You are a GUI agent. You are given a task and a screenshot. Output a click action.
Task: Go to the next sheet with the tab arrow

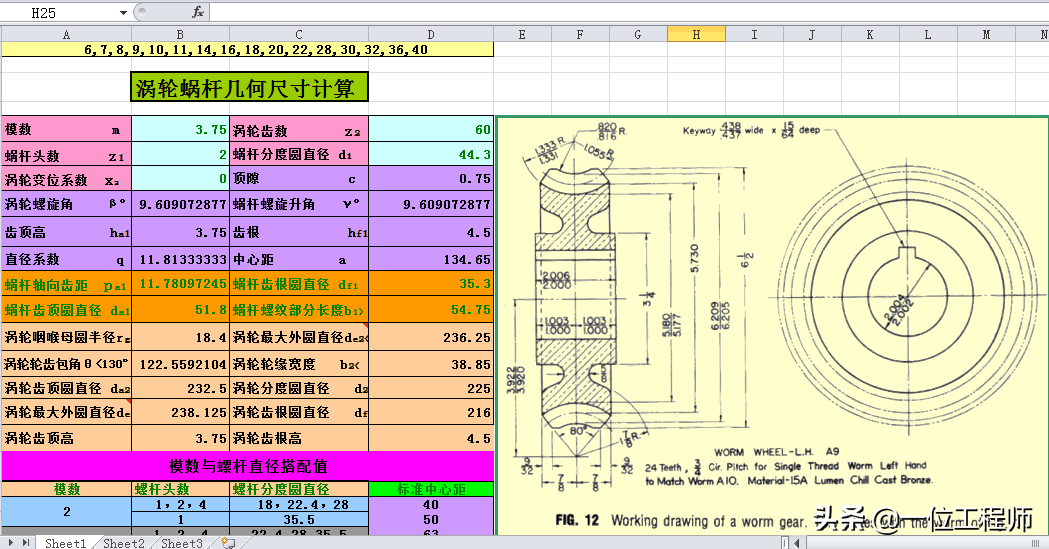point(10,543)
